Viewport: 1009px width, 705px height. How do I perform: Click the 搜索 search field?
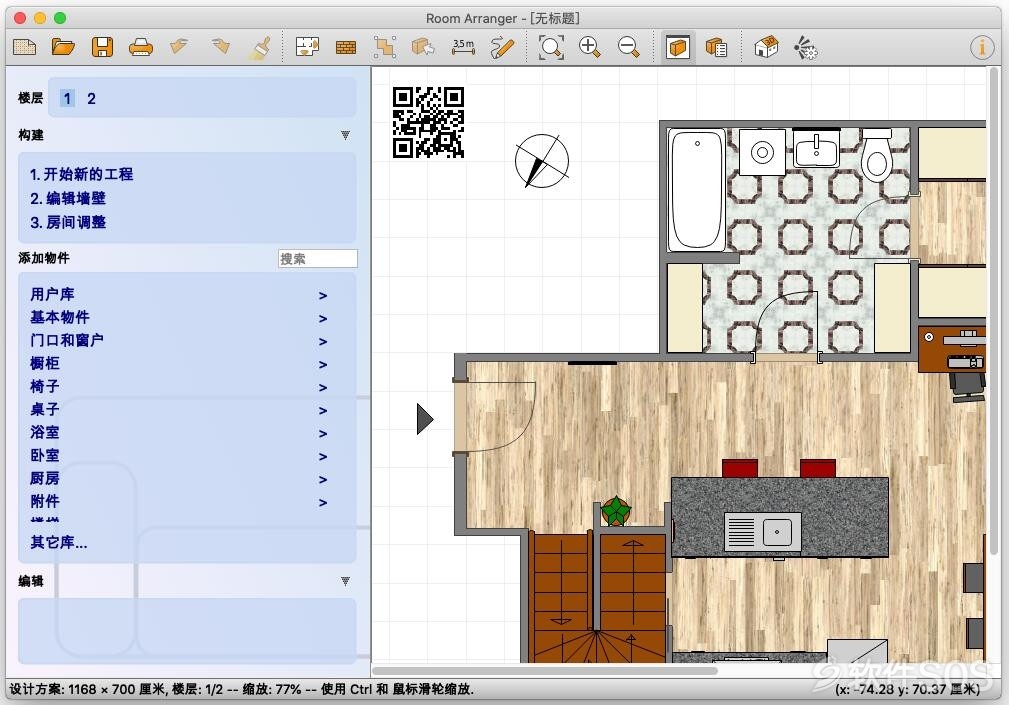click(317, 259)
